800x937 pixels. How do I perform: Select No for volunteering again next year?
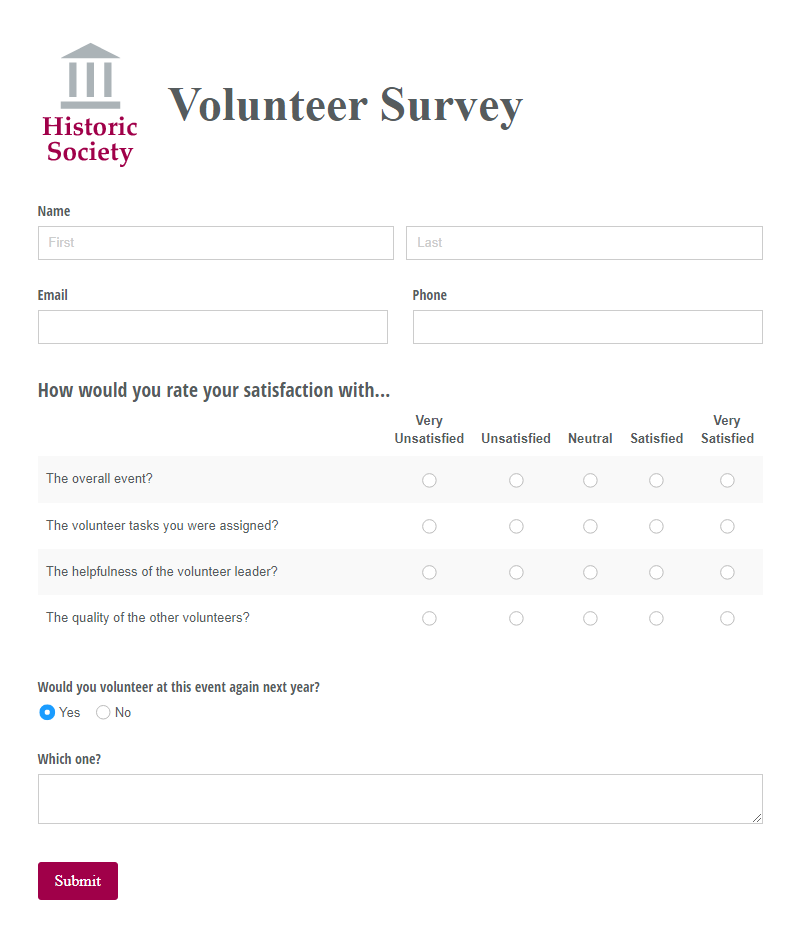[103, 712]
